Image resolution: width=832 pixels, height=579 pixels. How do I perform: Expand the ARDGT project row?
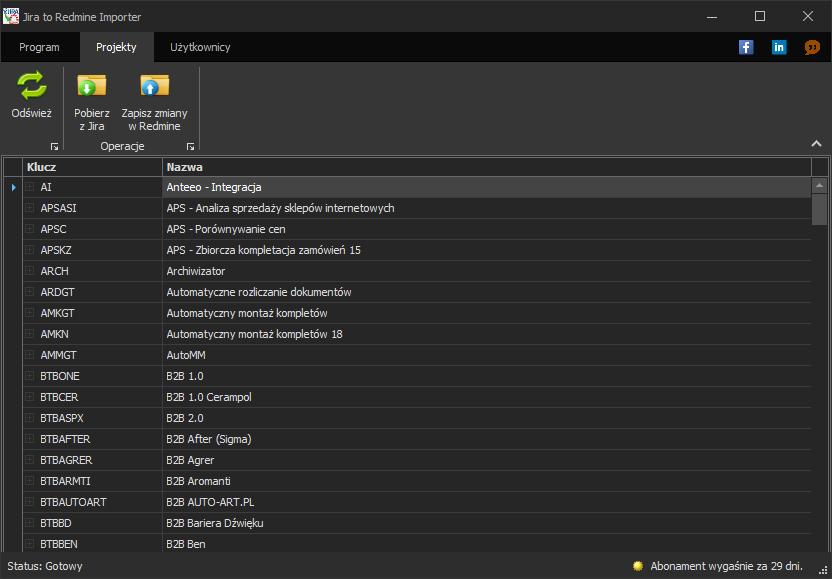30,292
